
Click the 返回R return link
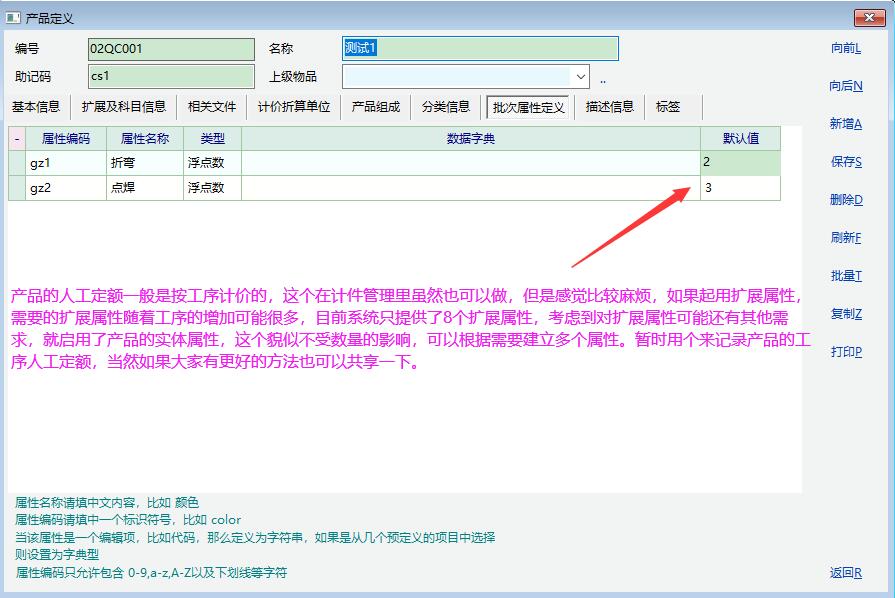pyautogui.click(x=845, y=573)
